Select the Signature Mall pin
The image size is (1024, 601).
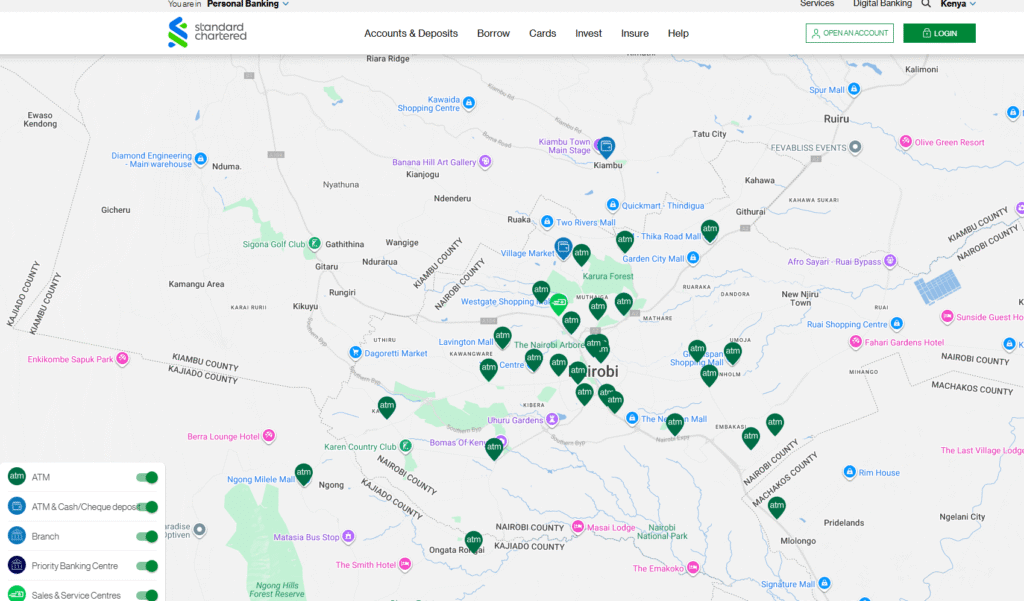(x=824, y=583)
